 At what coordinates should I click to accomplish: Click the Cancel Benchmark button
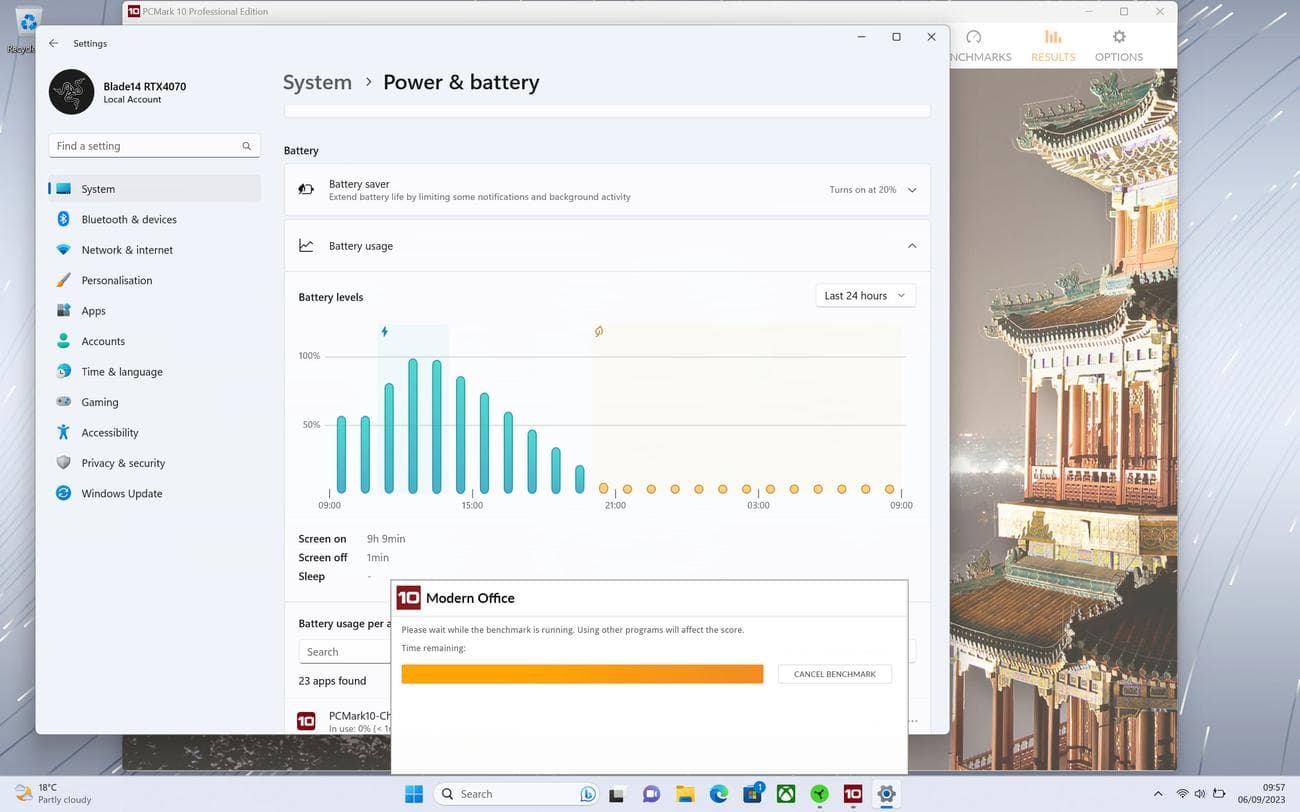tap(834, 674)
